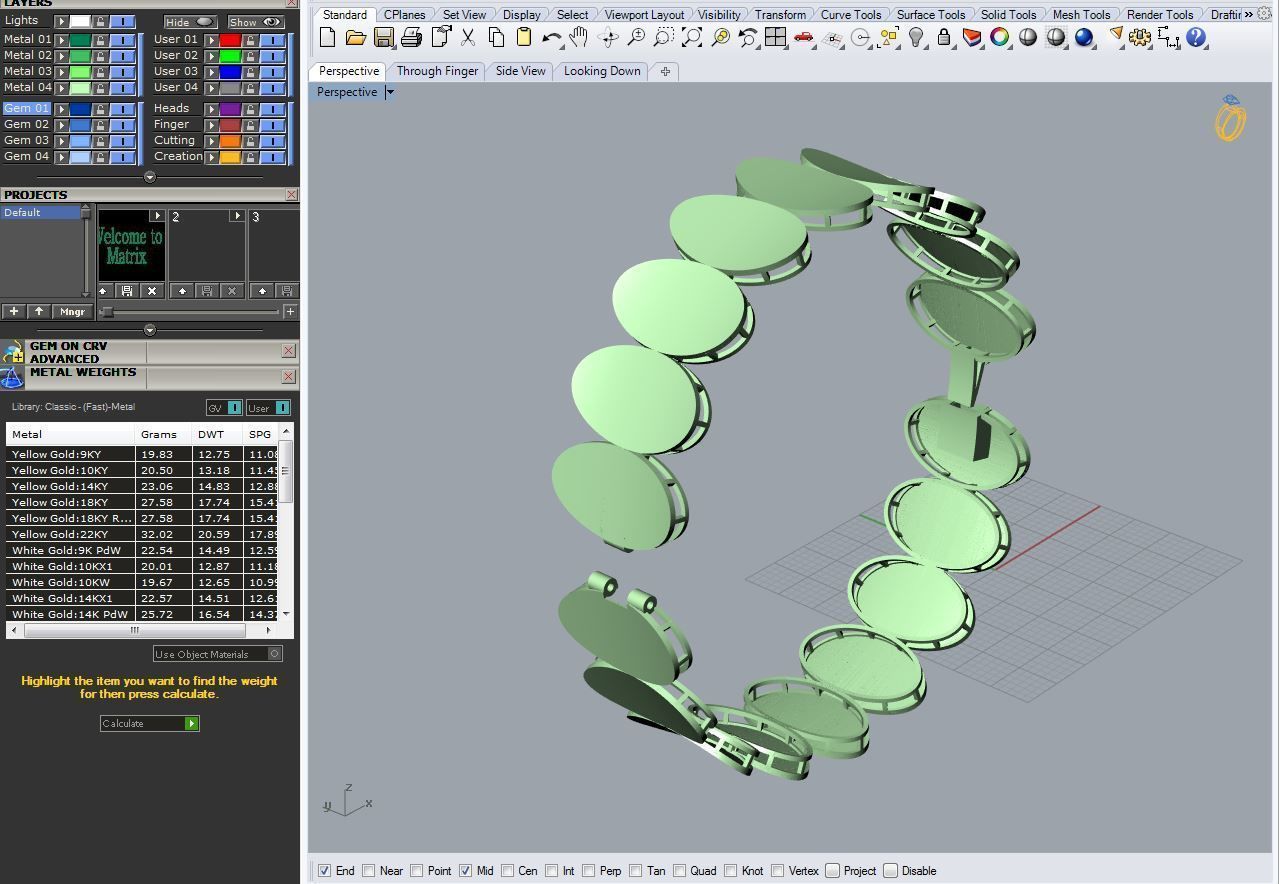This screenshot has width=1279, height=884.
Task: Open a file using the folder icon
Action: click(x=355, y=38)
